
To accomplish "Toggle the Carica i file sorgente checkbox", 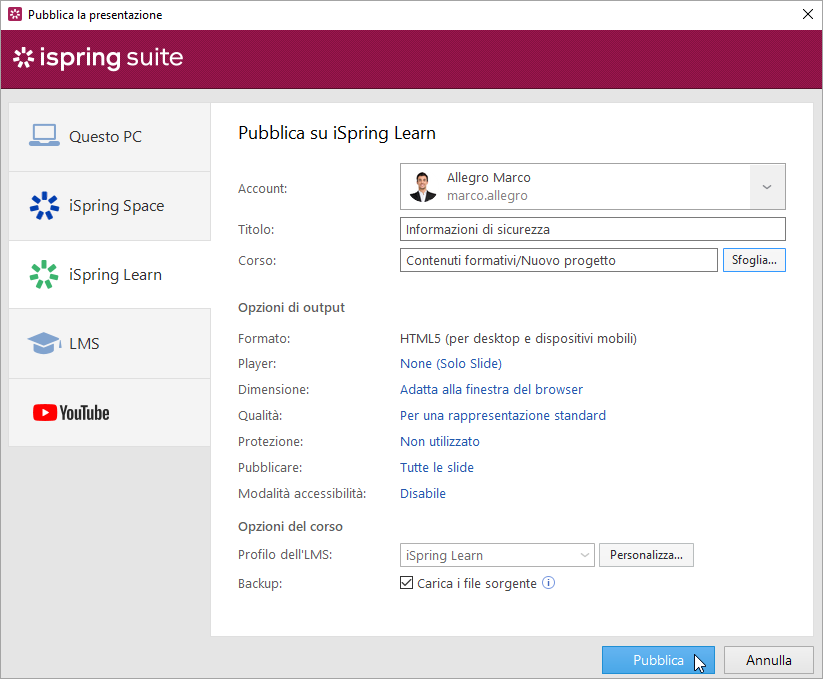I will point(407,583).
